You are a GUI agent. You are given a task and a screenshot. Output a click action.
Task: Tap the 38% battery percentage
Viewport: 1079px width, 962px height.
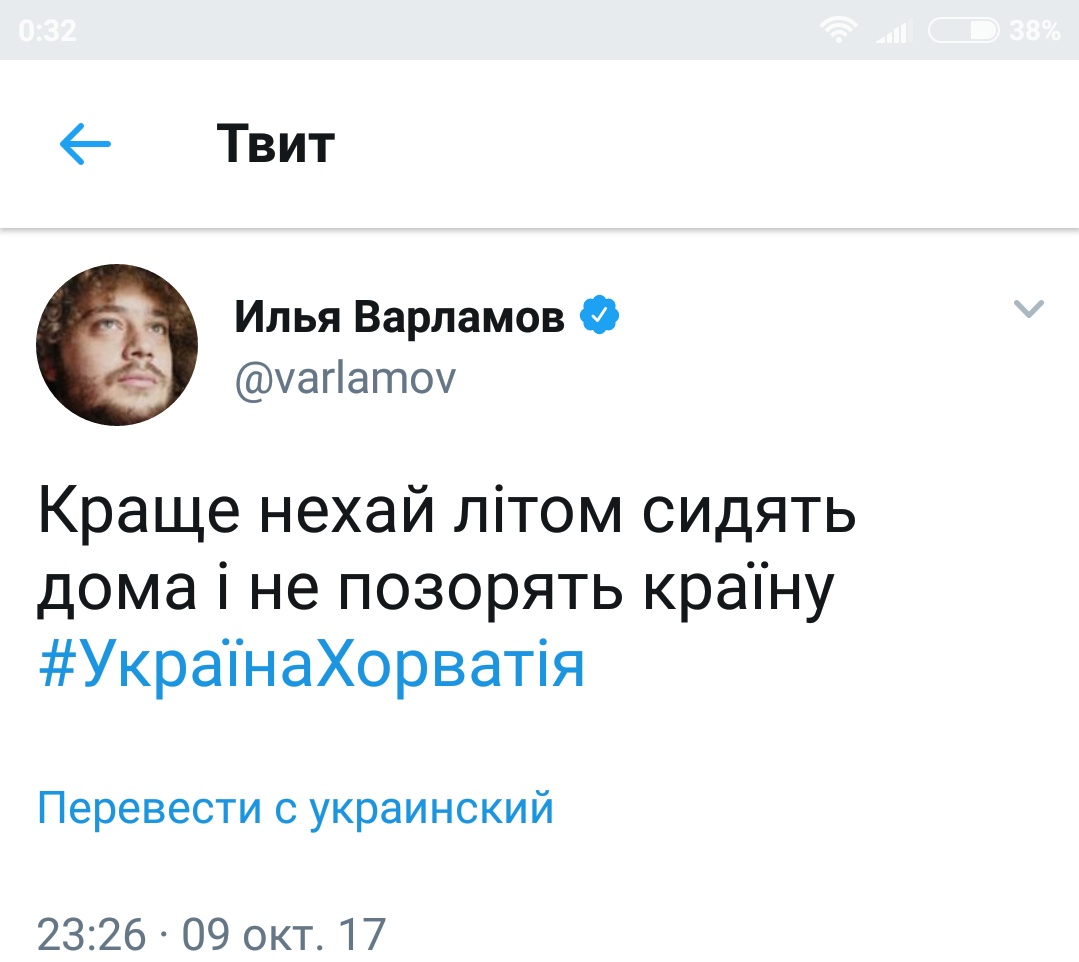[x=1035, y=31]
